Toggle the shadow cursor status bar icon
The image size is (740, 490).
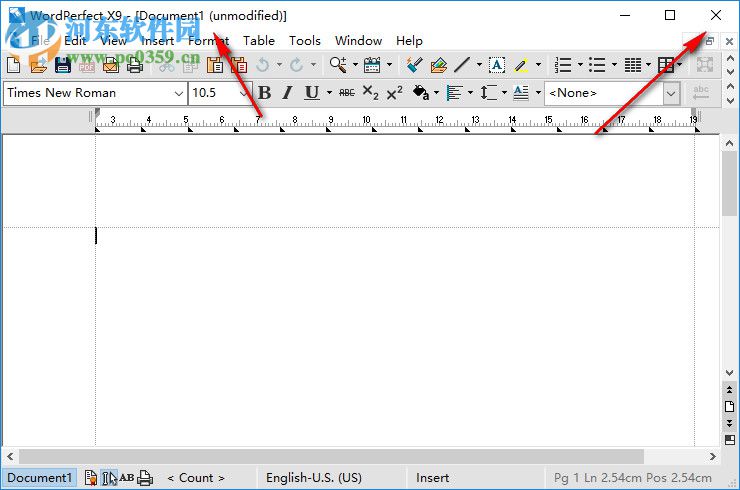[109, 478]
